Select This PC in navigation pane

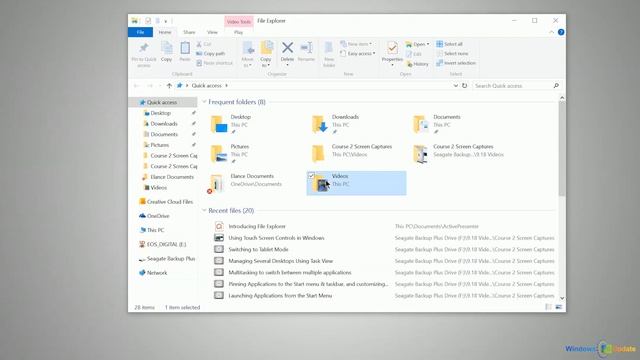tap(155, 230)
